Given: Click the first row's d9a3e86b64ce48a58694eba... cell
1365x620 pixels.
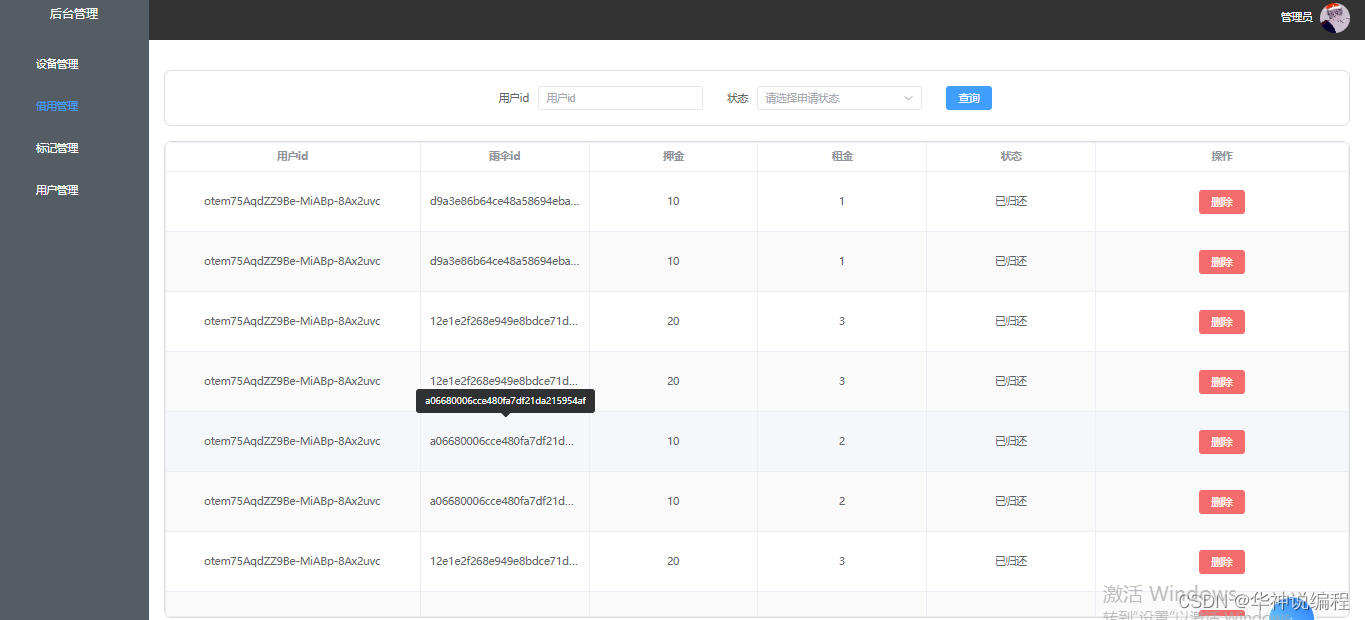Looking at the screenshot, I should tap(504, 201).
